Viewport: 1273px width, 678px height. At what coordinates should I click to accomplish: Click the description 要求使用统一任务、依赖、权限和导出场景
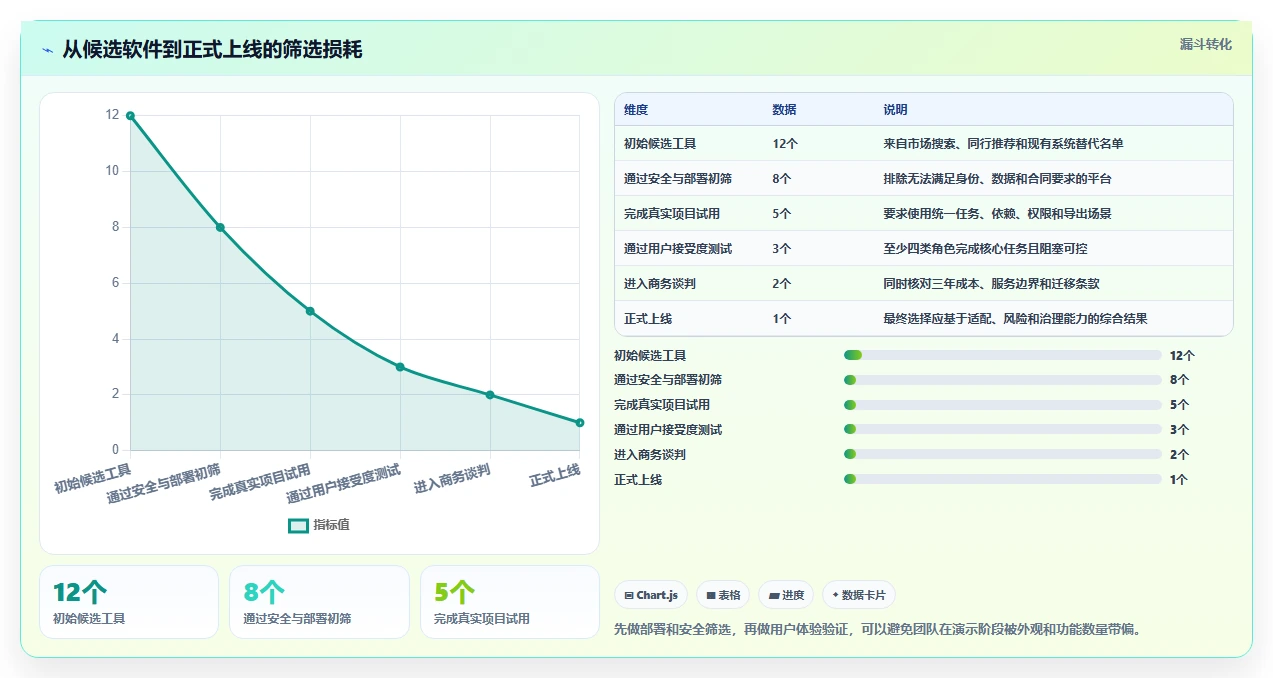[x=997, y=214]
